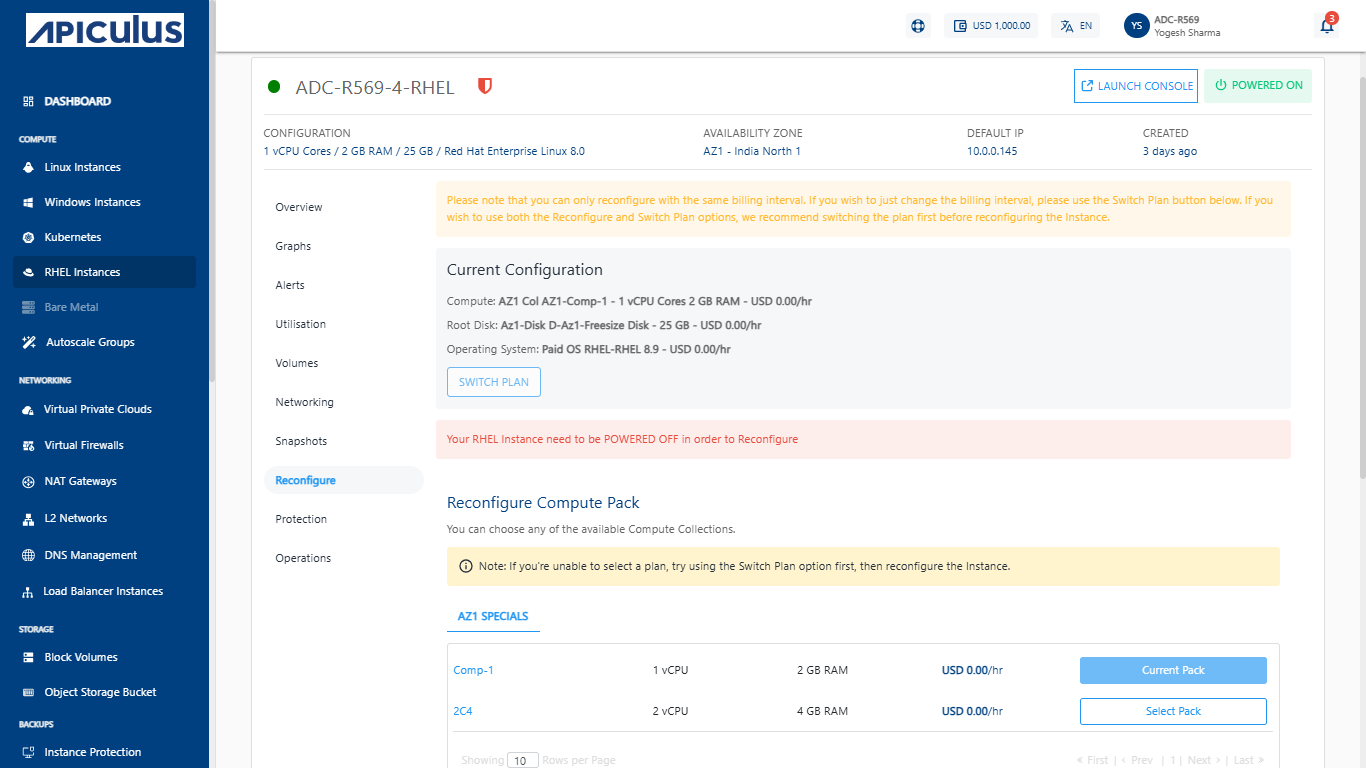Select Pack for the 2C4 compute plan
This screenshot has height=768, width=1366.
(1172, 711)
